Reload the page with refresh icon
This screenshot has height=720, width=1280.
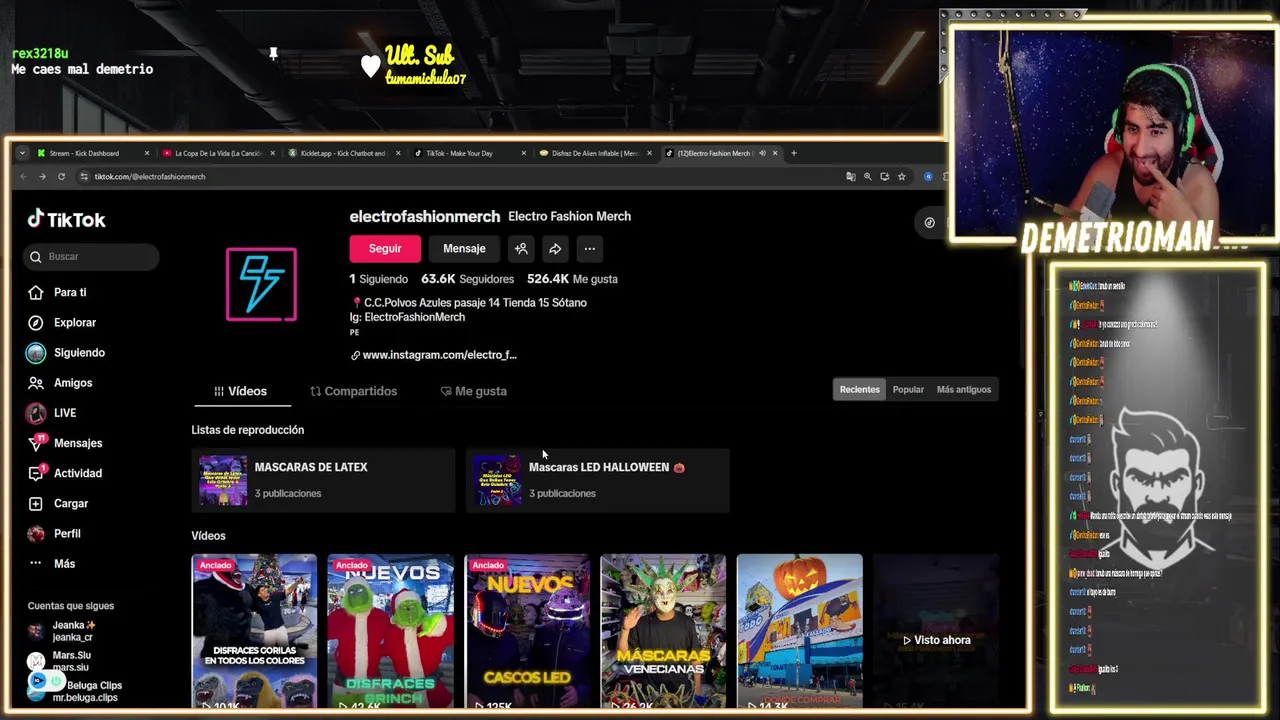point(61,176)
